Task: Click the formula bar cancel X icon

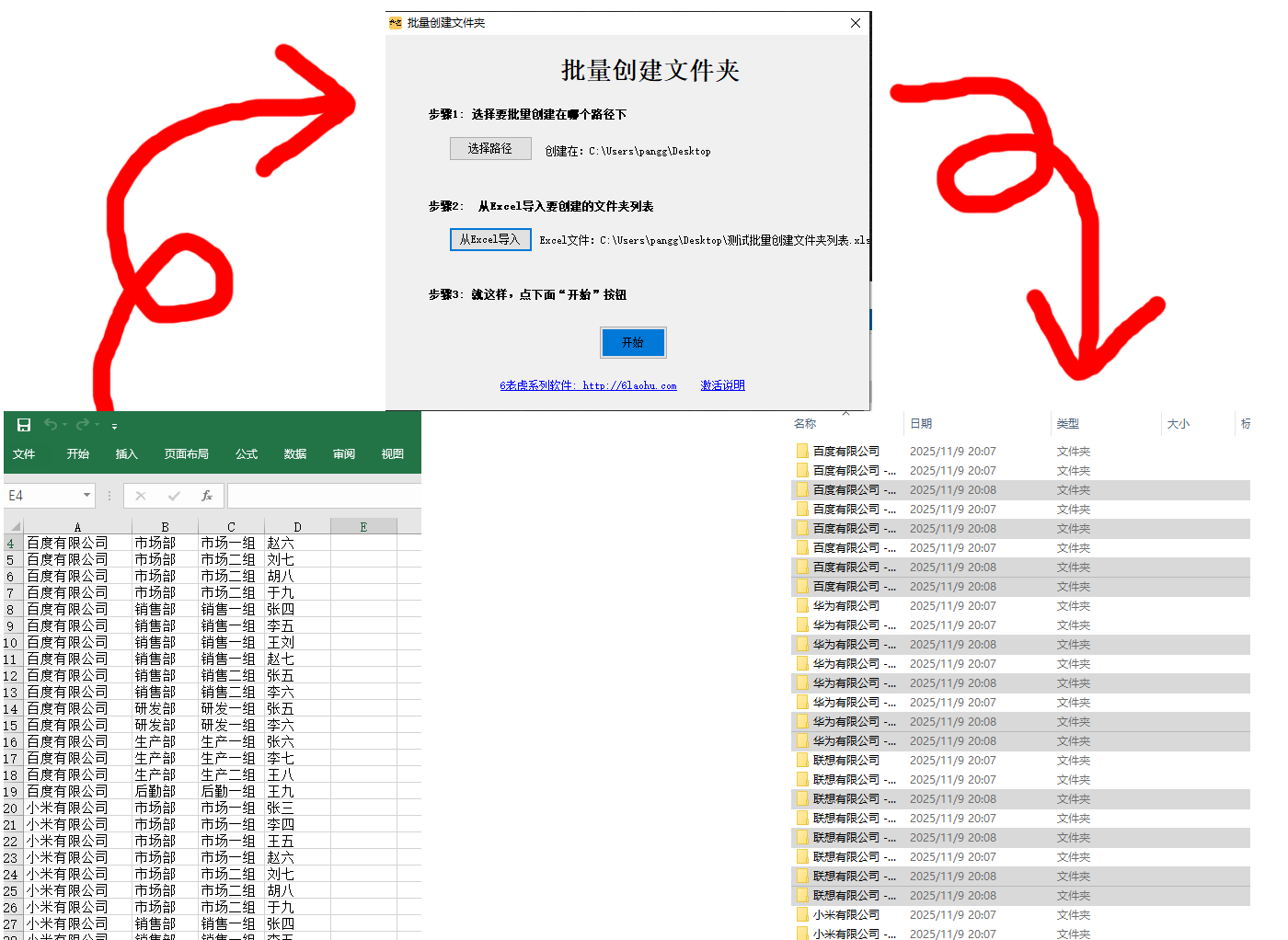Action: 141,496
